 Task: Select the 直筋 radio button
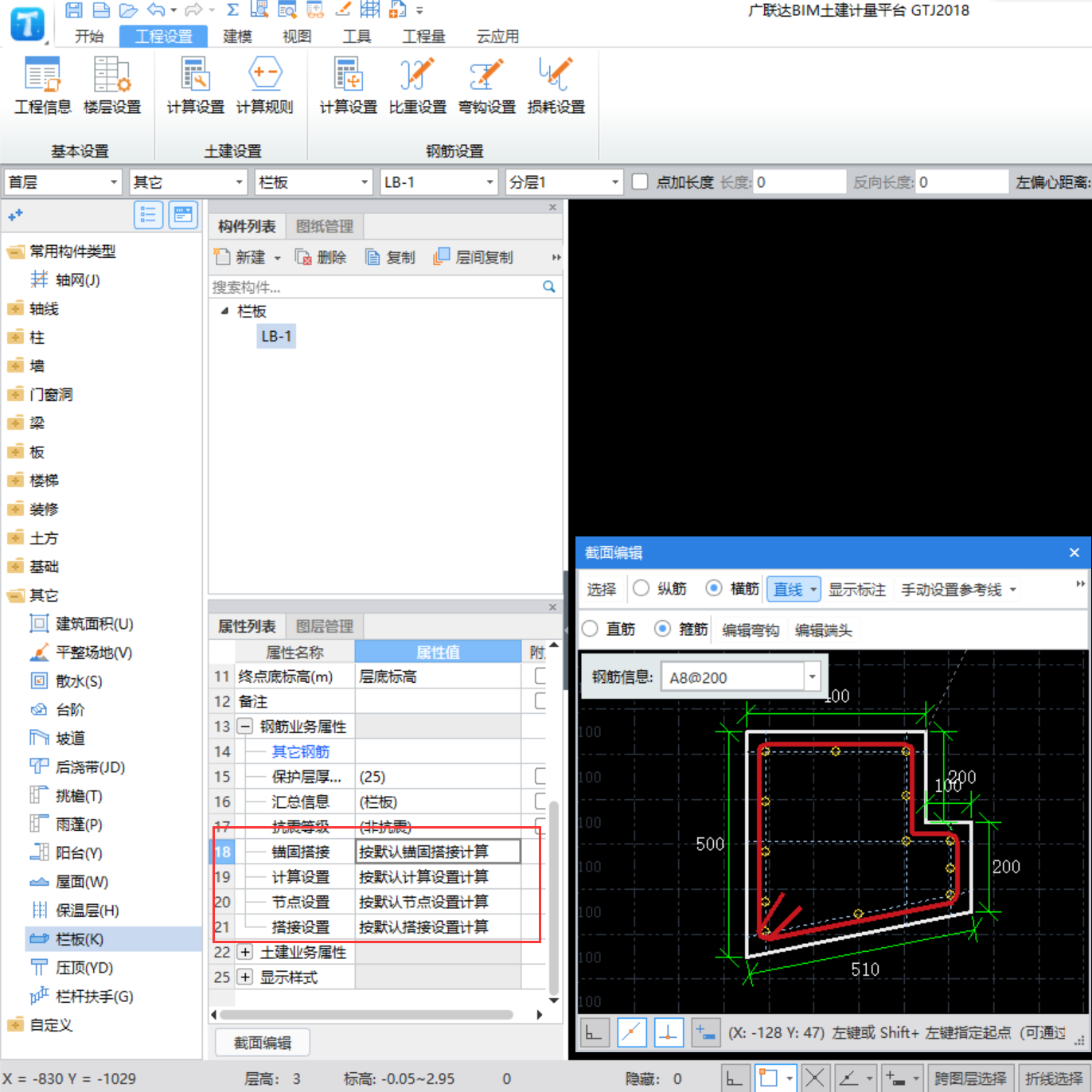click(590, 629)
